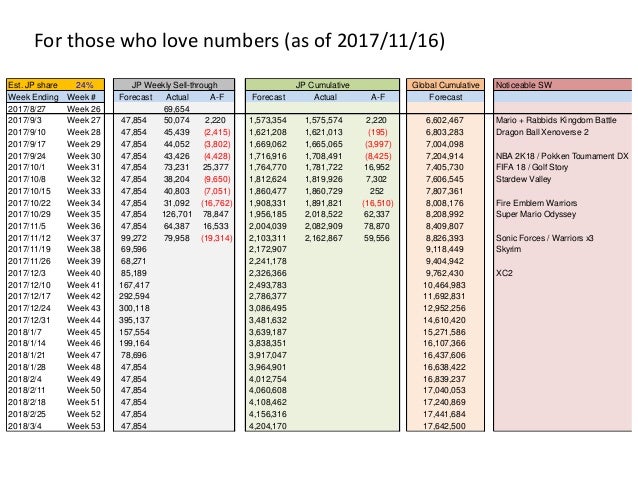Viewport: 638px width, 479px height.
Task: Select the 'Super Mario Odyssey' entry
Action: click(x=536, y=214)
